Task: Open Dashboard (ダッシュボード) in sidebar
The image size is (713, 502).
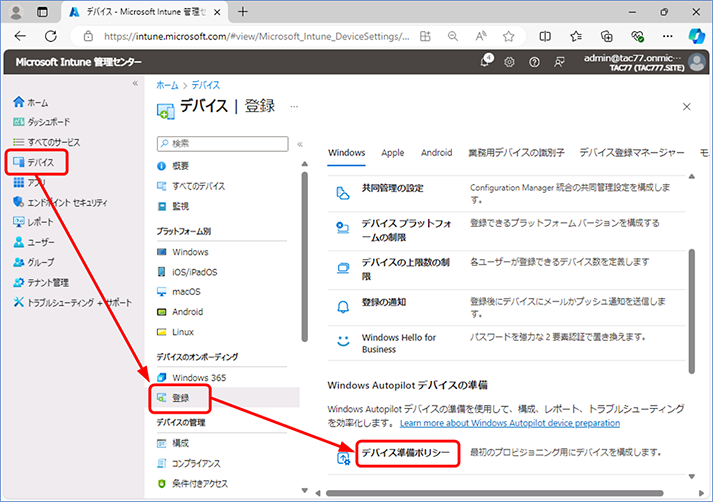Action: [x=41, y=122]
